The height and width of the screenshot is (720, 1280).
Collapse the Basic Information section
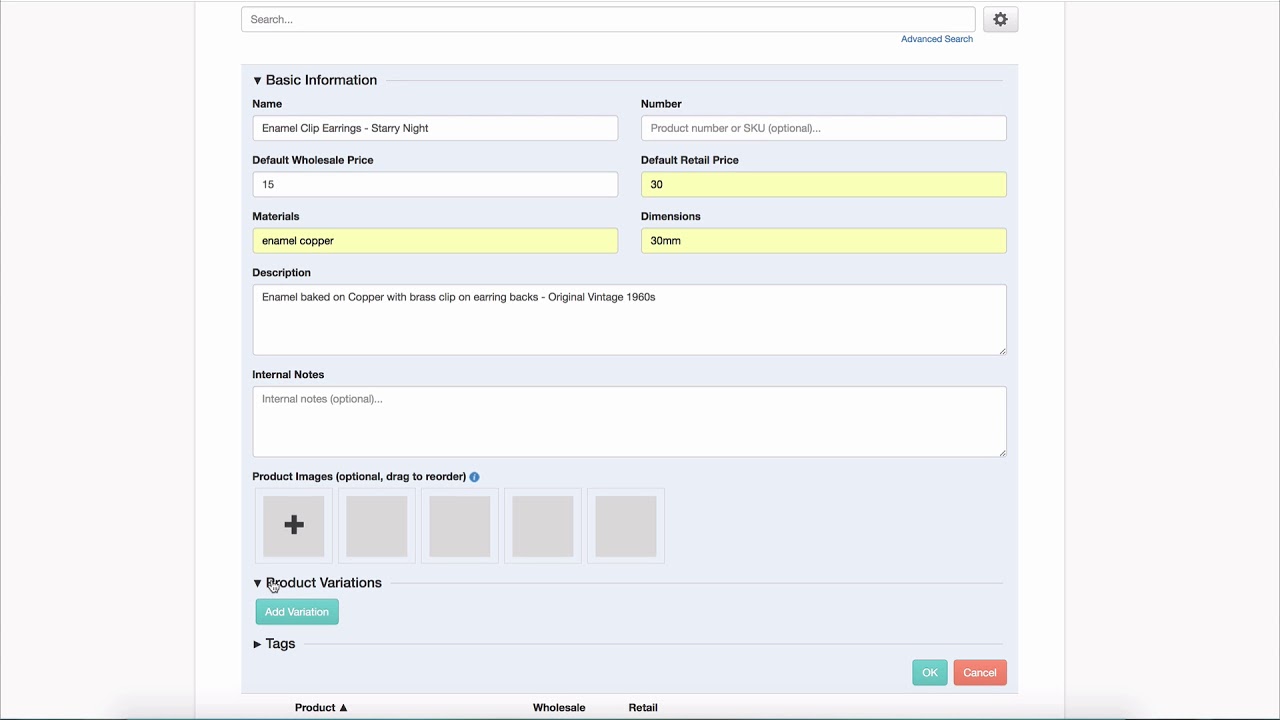pos(315,80)
